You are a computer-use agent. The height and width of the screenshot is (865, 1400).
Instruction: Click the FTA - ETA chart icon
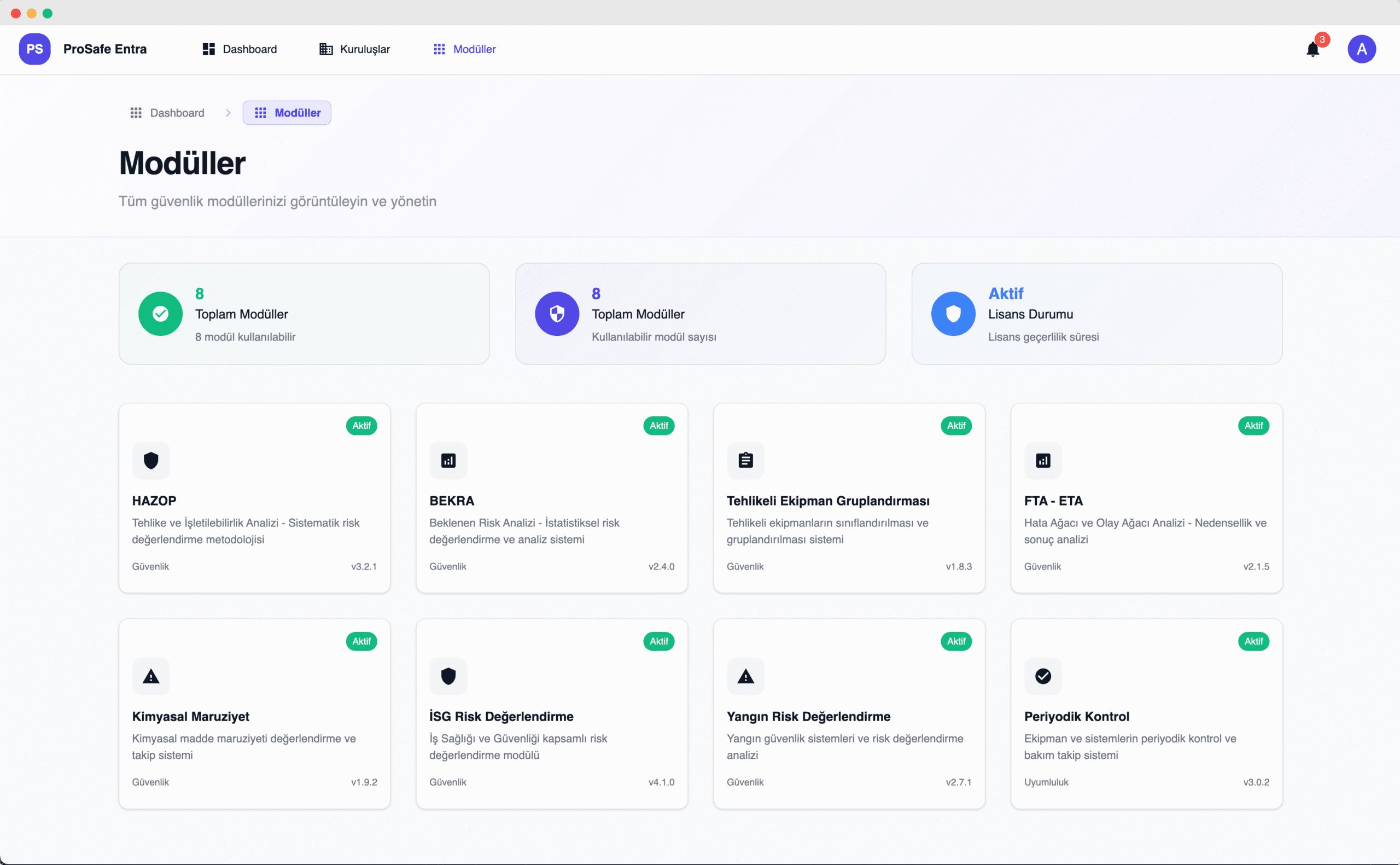[1043, 461]
